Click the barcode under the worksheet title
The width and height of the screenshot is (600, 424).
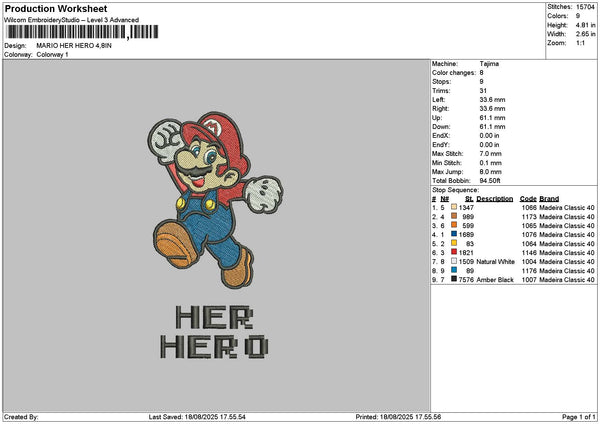click(82, 32)
